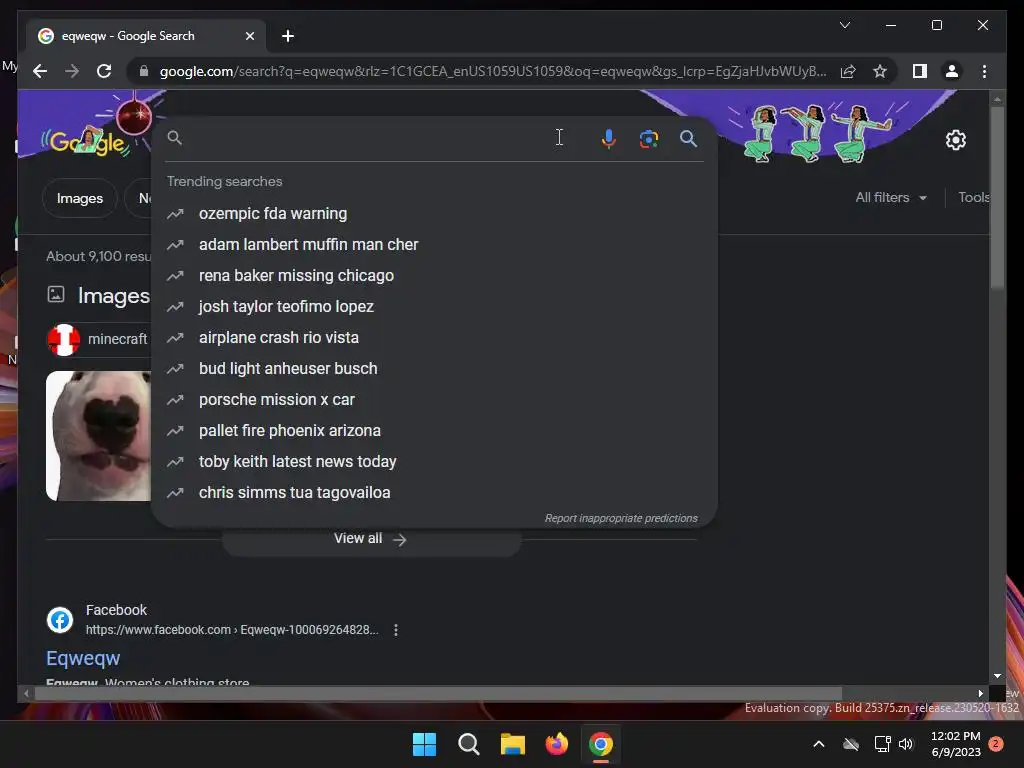Open a new tab with plus button
This screenshot has height=768, width=1024.
[x=288, y=36]
